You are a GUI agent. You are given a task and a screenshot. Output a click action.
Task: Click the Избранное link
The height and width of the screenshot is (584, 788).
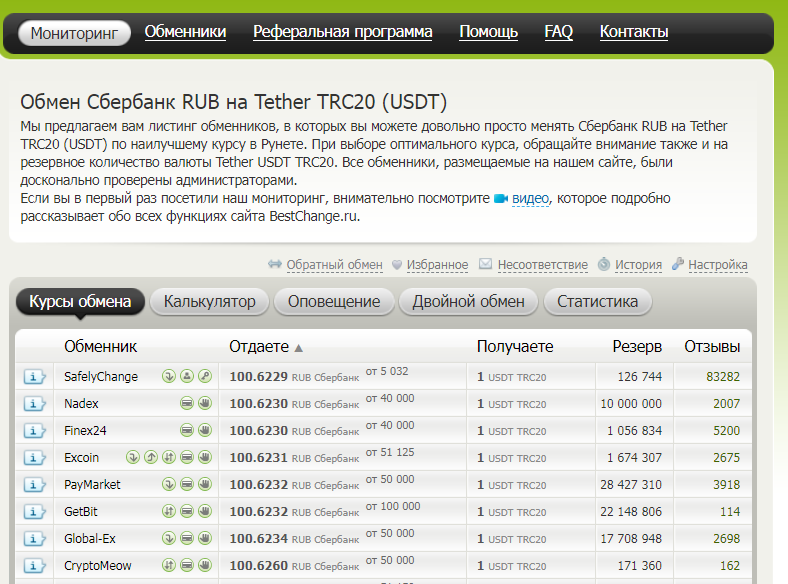click(x=437, y=265)
